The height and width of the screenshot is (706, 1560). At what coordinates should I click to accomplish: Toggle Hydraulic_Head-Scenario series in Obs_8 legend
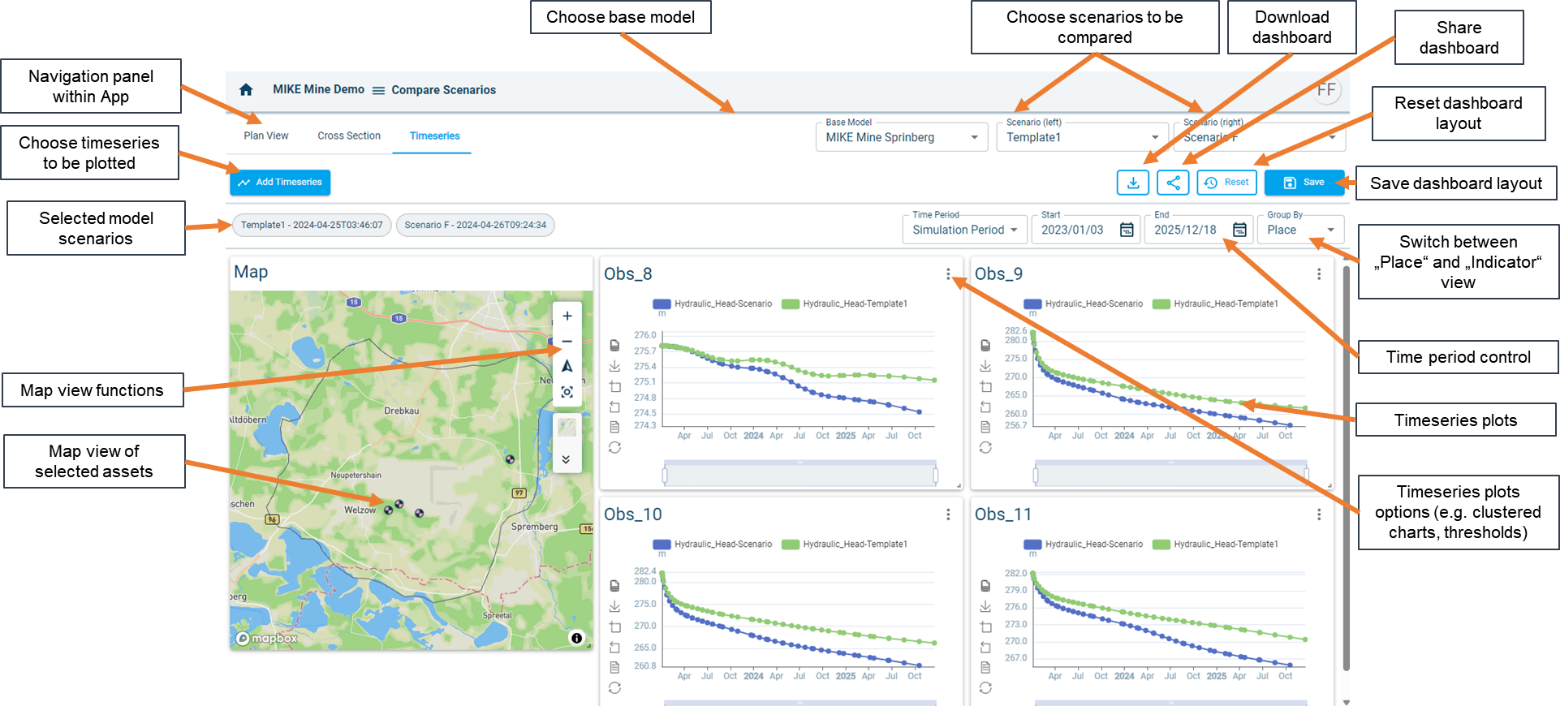pyautogui.click(x=712, y=303)
